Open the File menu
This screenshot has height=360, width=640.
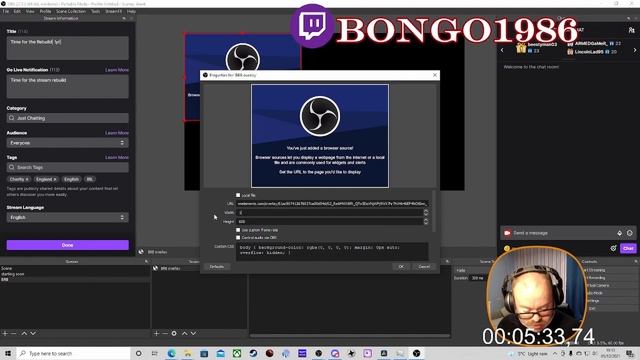(x=5, y=11)
